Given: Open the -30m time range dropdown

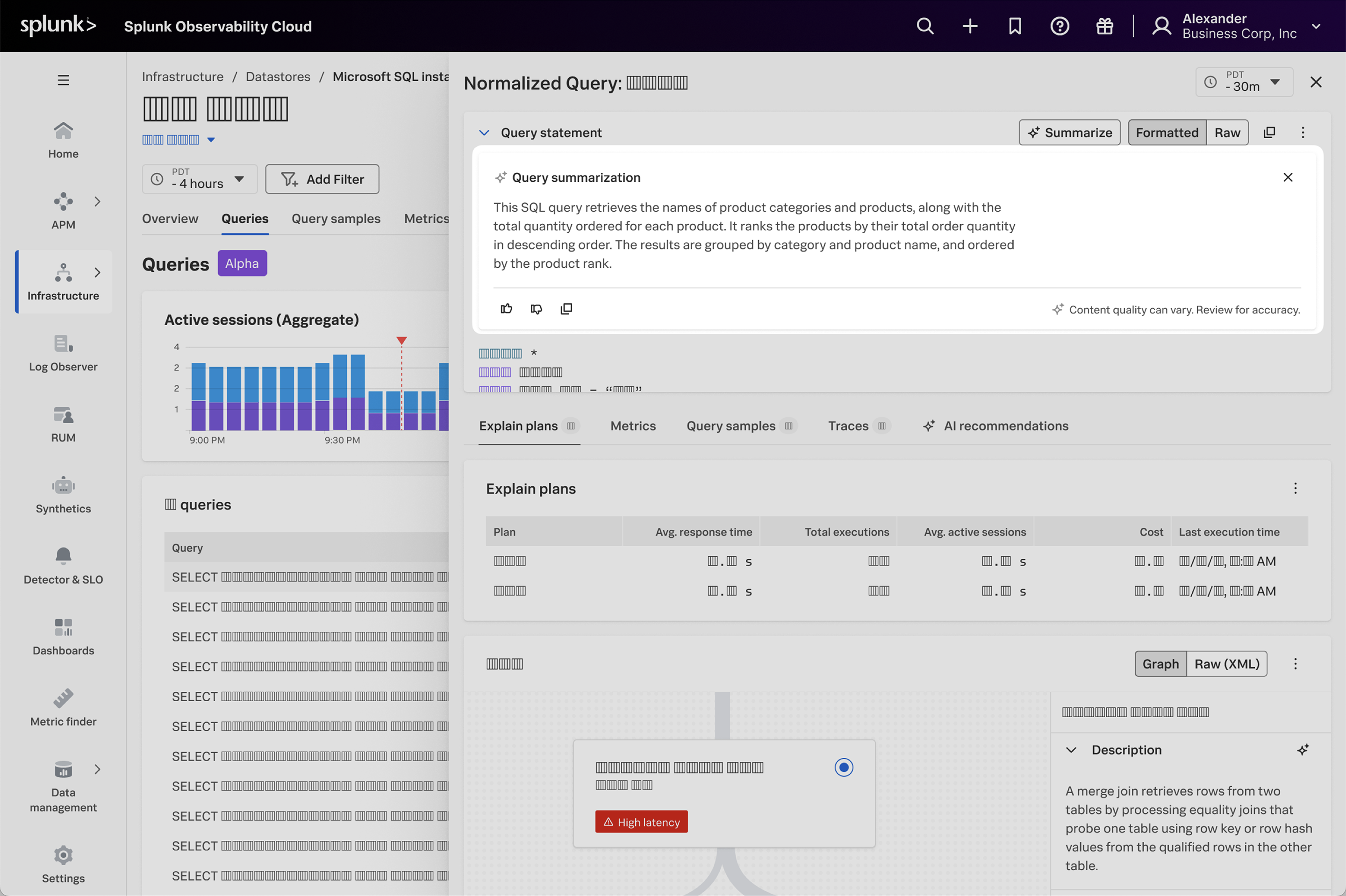Looking at the screenshot, I should (x=1244, y=82).
